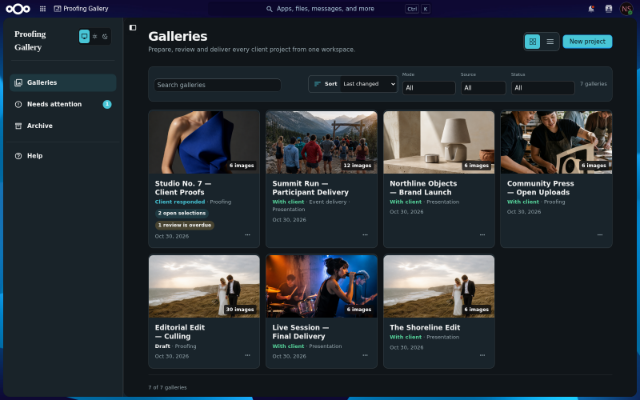This screenshot has height=400, width=640.
Task: Click the Proofing Gallery top bar label
Action: point(86,9)
